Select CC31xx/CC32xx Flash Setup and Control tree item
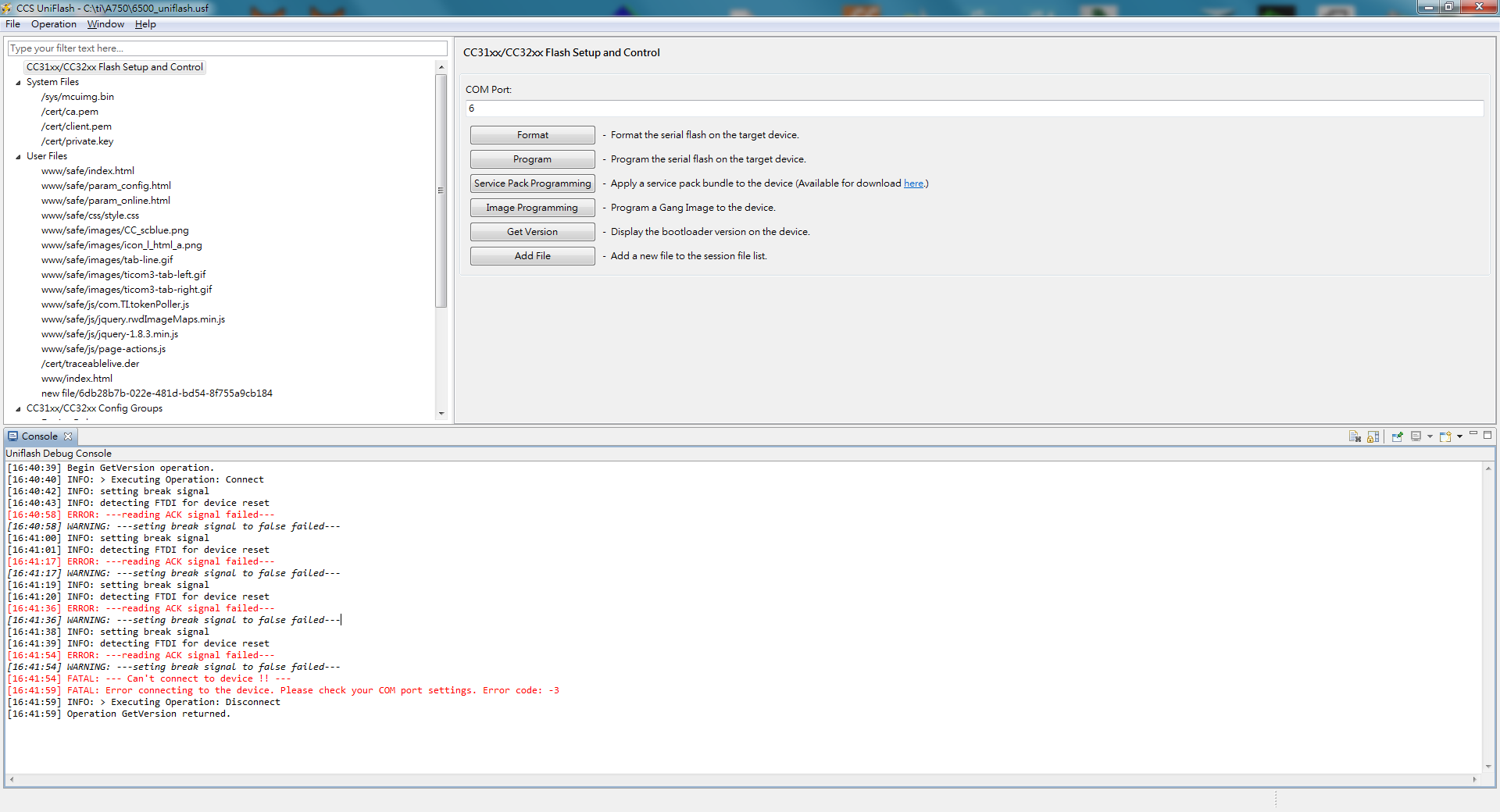The width and height of the screenshot is (1500, 812). pos(115,67)
